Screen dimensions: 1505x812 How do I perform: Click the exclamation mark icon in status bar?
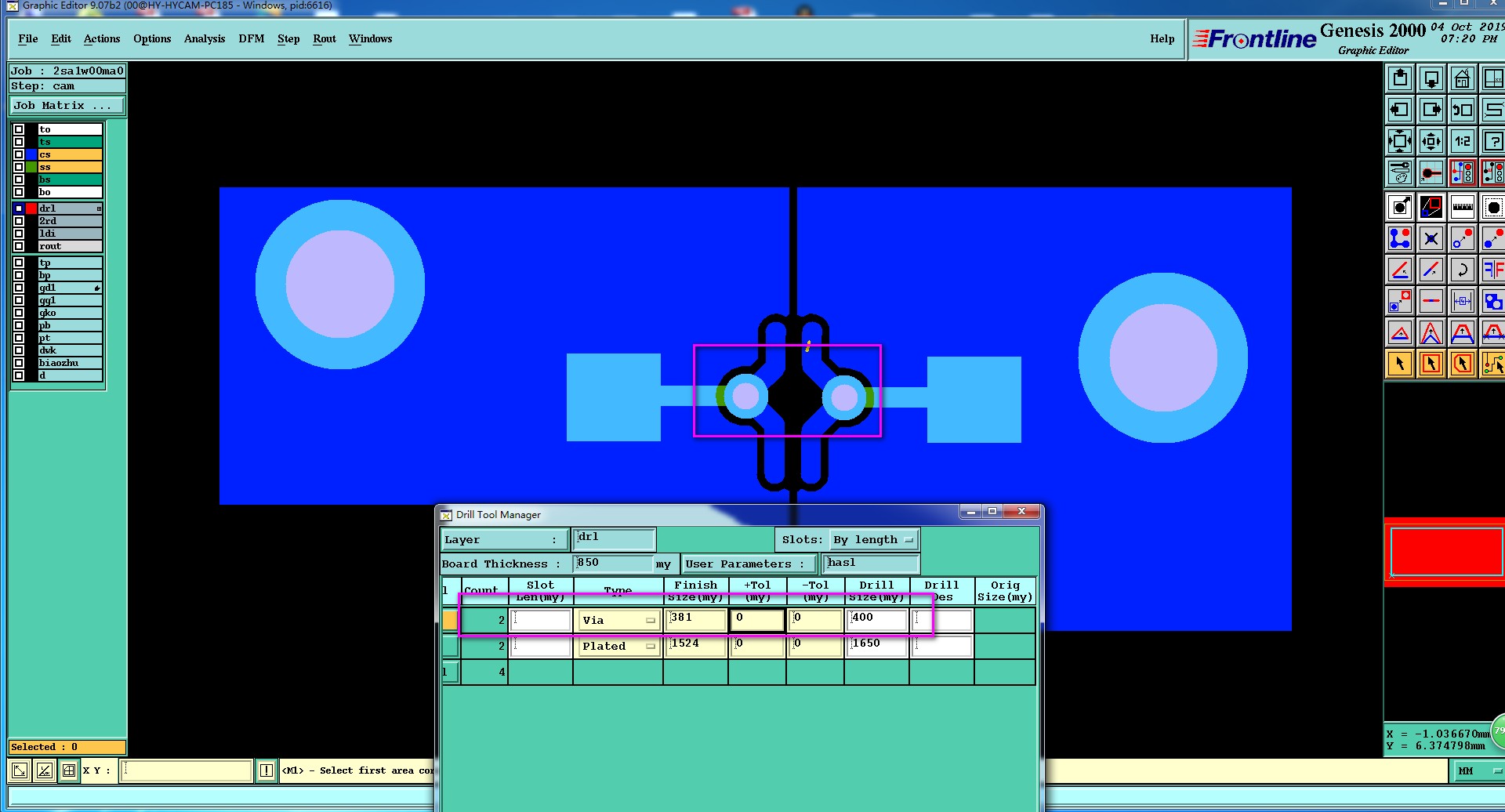tap(267, 770)
